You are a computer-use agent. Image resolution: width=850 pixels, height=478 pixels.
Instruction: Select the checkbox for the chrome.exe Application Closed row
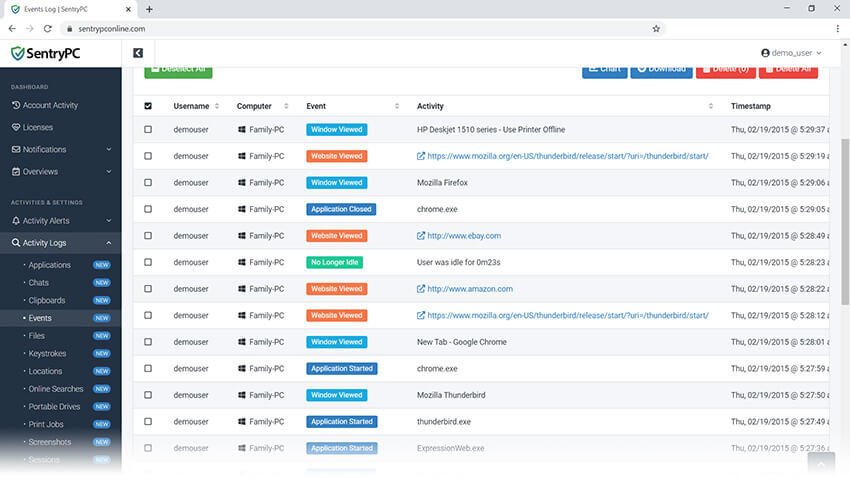tap(148, 210)
